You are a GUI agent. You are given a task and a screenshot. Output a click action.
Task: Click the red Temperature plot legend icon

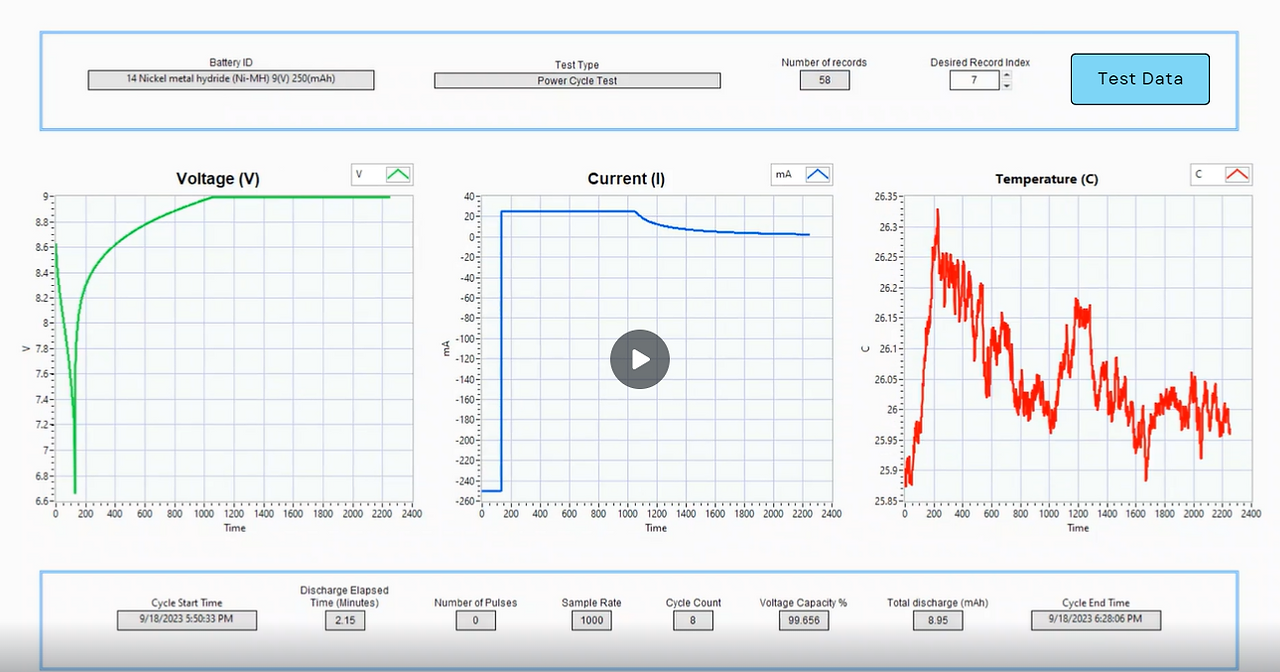tap(1237, 174)
